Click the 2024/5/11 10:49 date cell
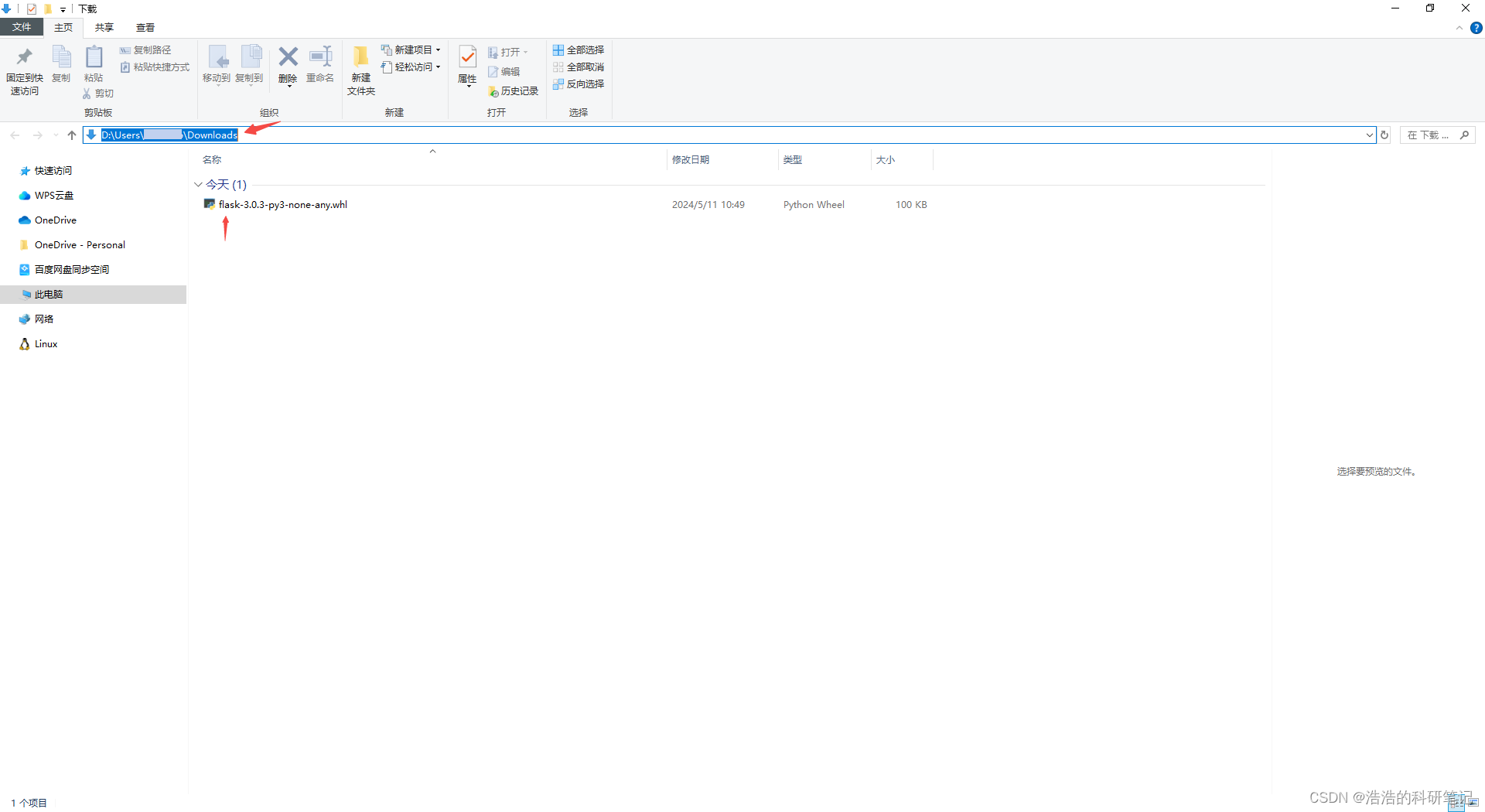The width and height of the screenshot is (1485, 812). coord(708,205)
